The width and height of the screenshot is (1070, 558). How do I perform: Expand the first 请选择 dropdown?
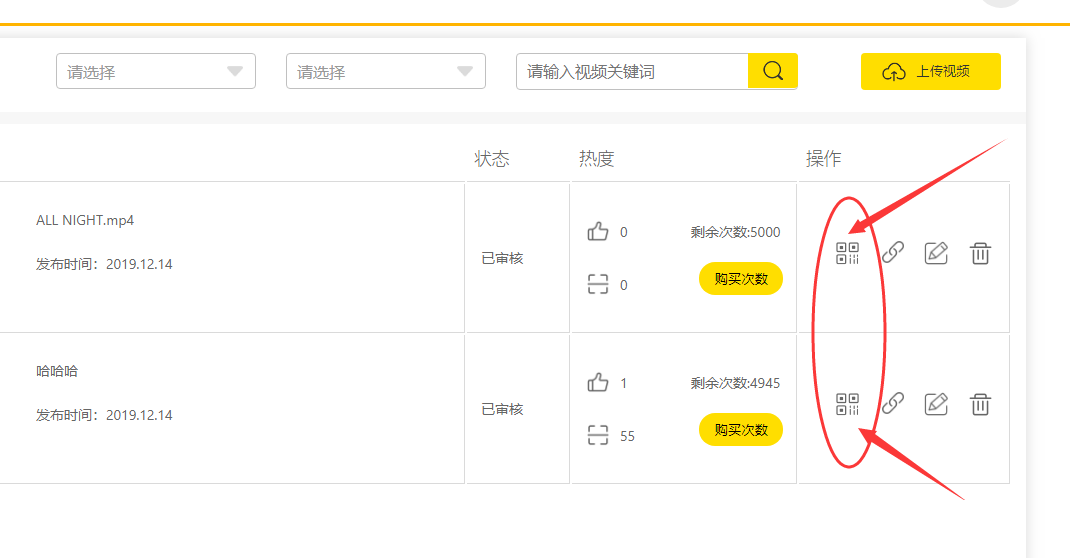point(156,72)
